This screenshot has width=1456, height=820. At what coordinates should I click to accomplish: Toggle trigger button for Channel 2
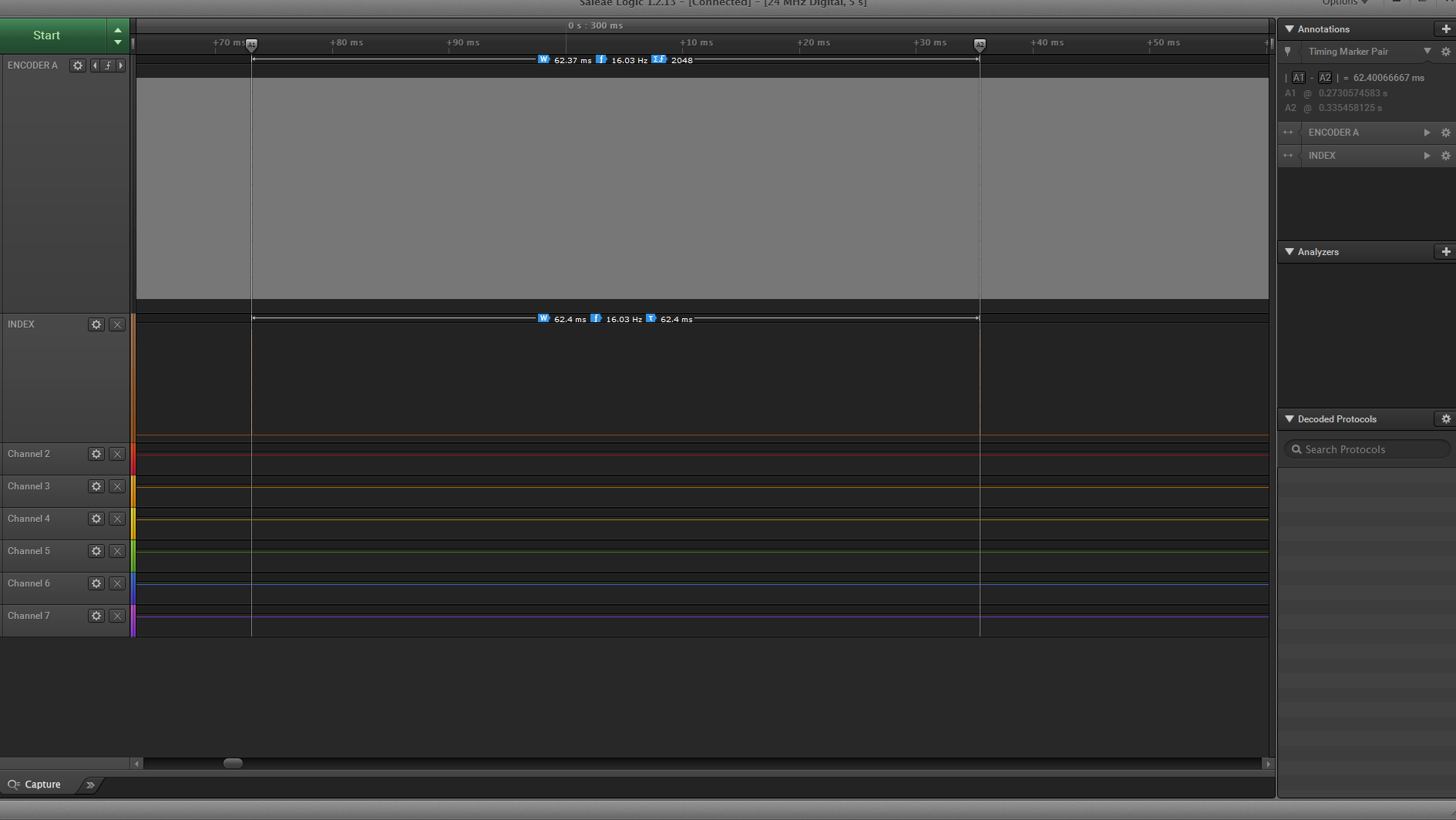(x=117, y=454)
